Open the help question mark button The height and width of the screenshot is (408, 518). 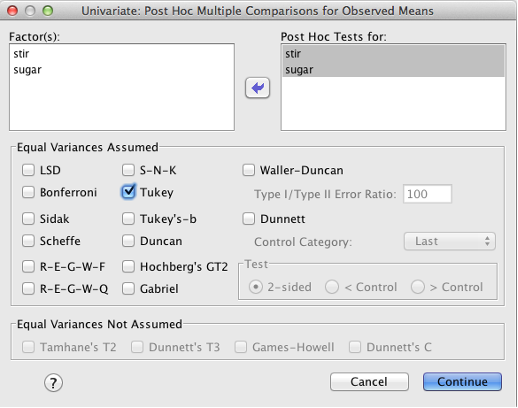53,383
